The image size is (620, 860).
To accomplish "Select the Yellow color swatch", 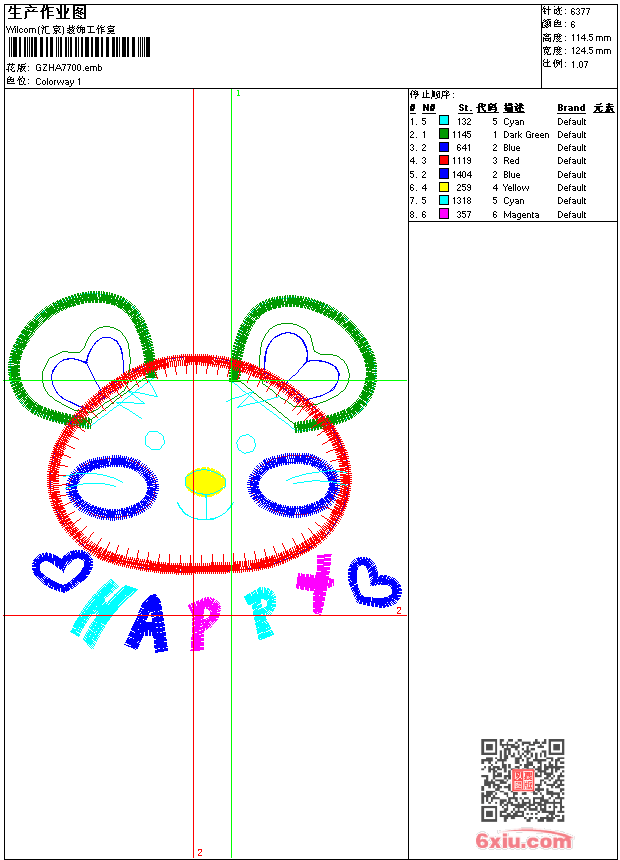I will point(444,187).
